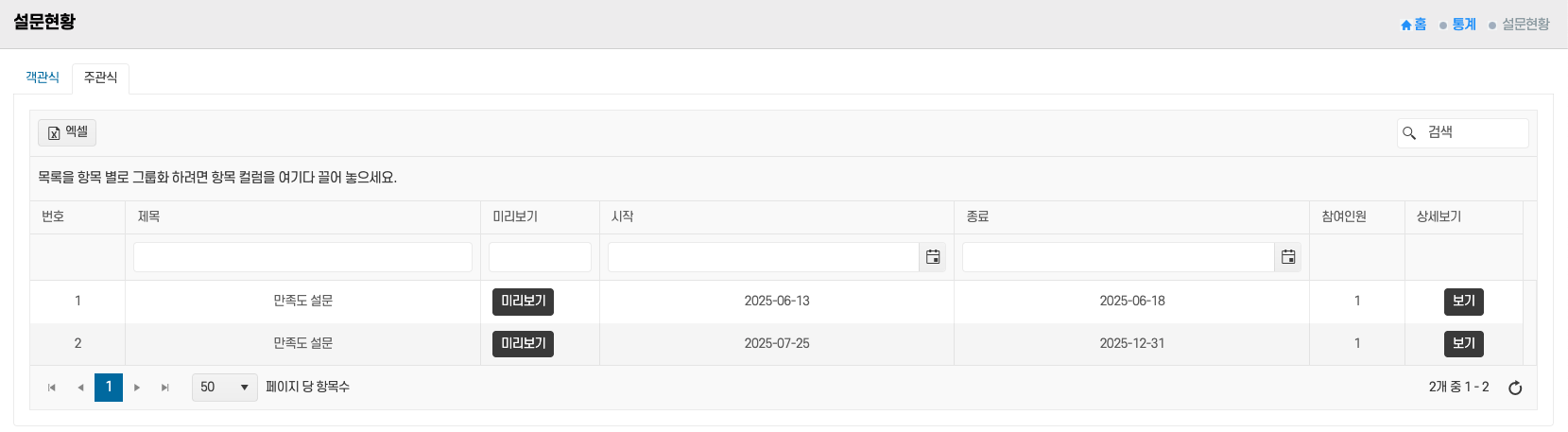Click the search magnifier icon
Viewport: 1568px width, 432px height.
(x=1409, y=133)
